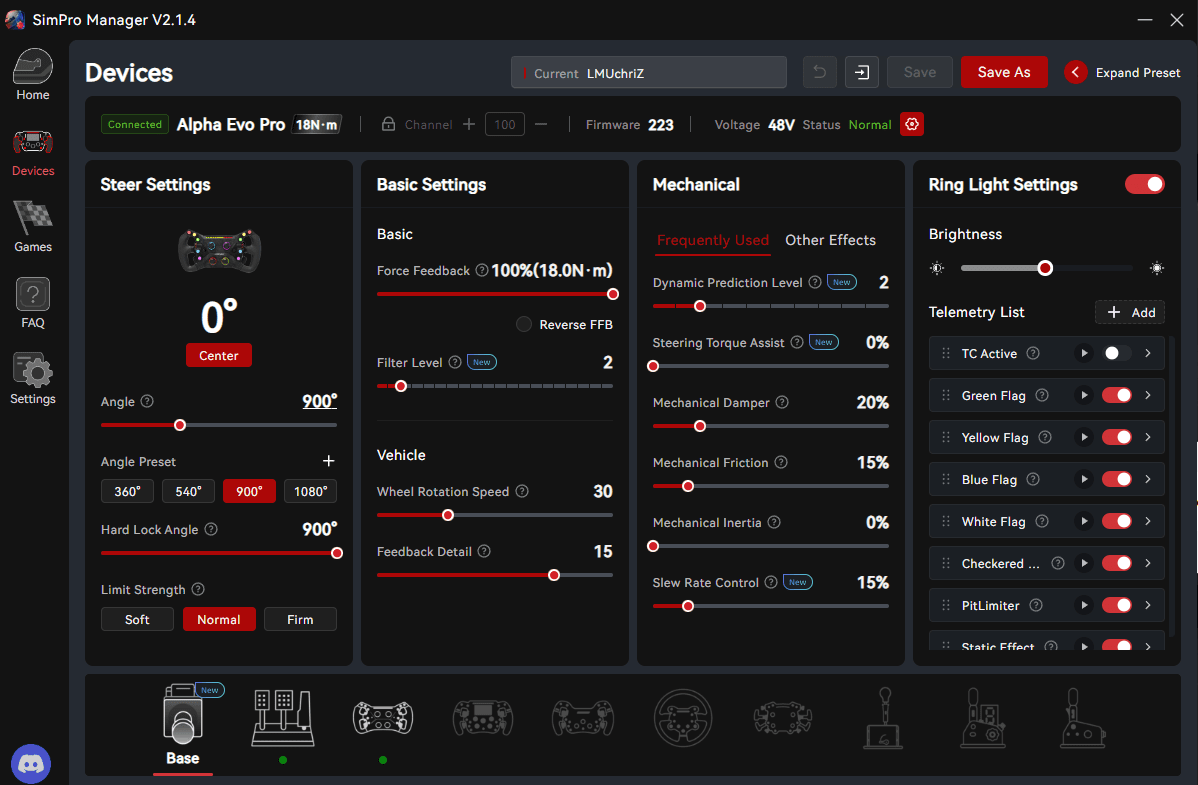Click the grayed Save button
This screenshot has height=785, width=1198.
[920, 73]
